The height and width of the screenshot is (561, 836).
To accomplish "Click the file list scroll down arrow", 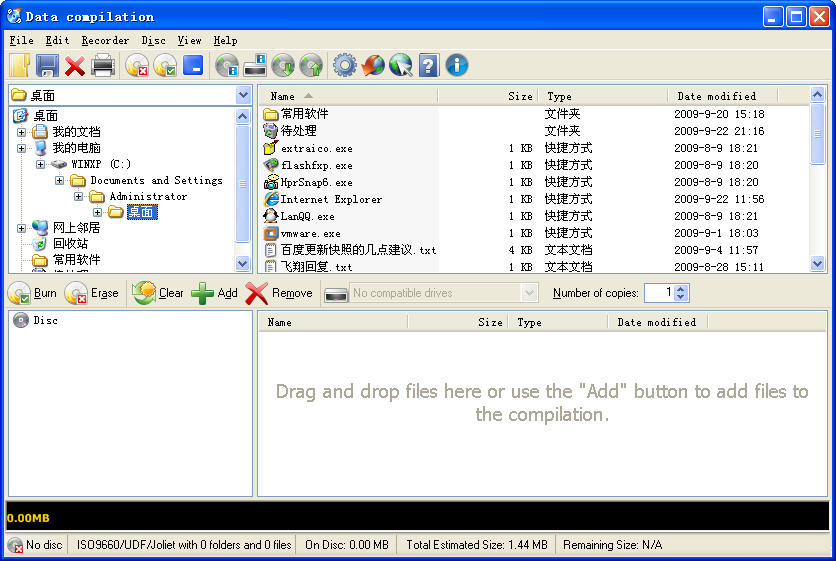I will click(x=817, y=263).
